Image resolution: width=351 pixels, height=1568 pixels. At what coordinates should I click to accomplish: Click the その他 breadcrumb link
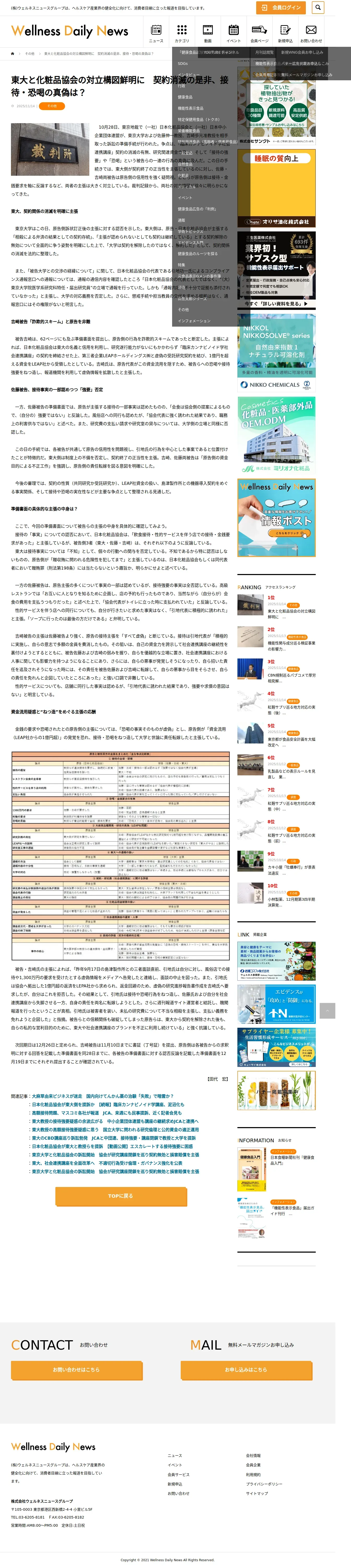[x=30, y=54]
